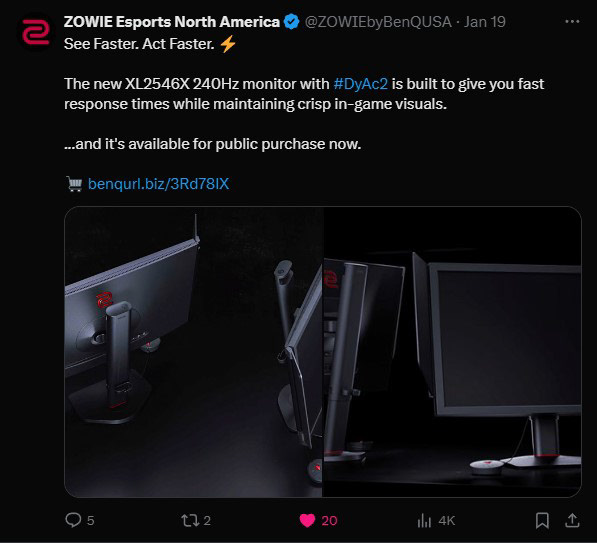Click the repost count of 2

(207, 521)
